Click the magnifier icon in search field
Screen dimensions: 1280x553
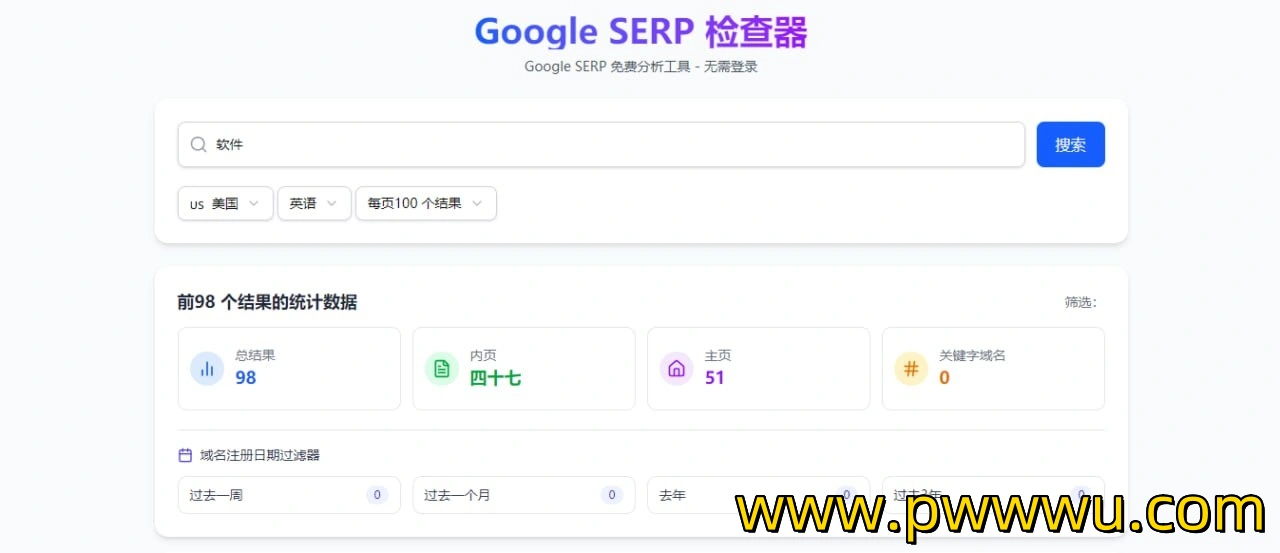(x=198, y=144)
